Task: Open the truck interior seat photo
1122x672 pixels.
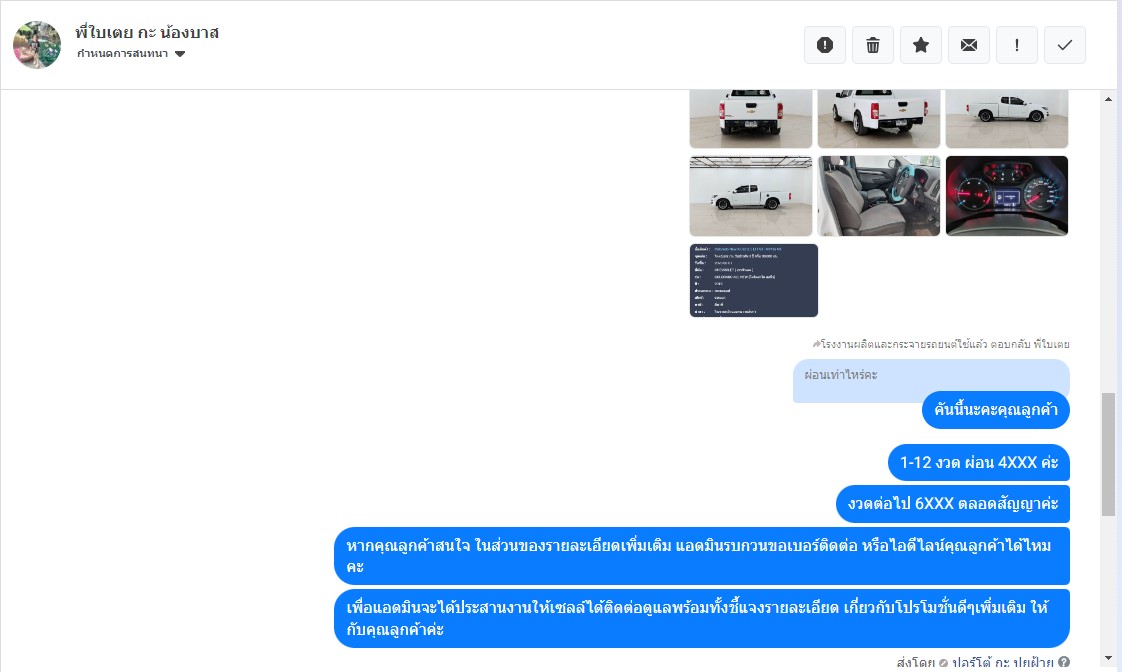Action: pos(878,195)
